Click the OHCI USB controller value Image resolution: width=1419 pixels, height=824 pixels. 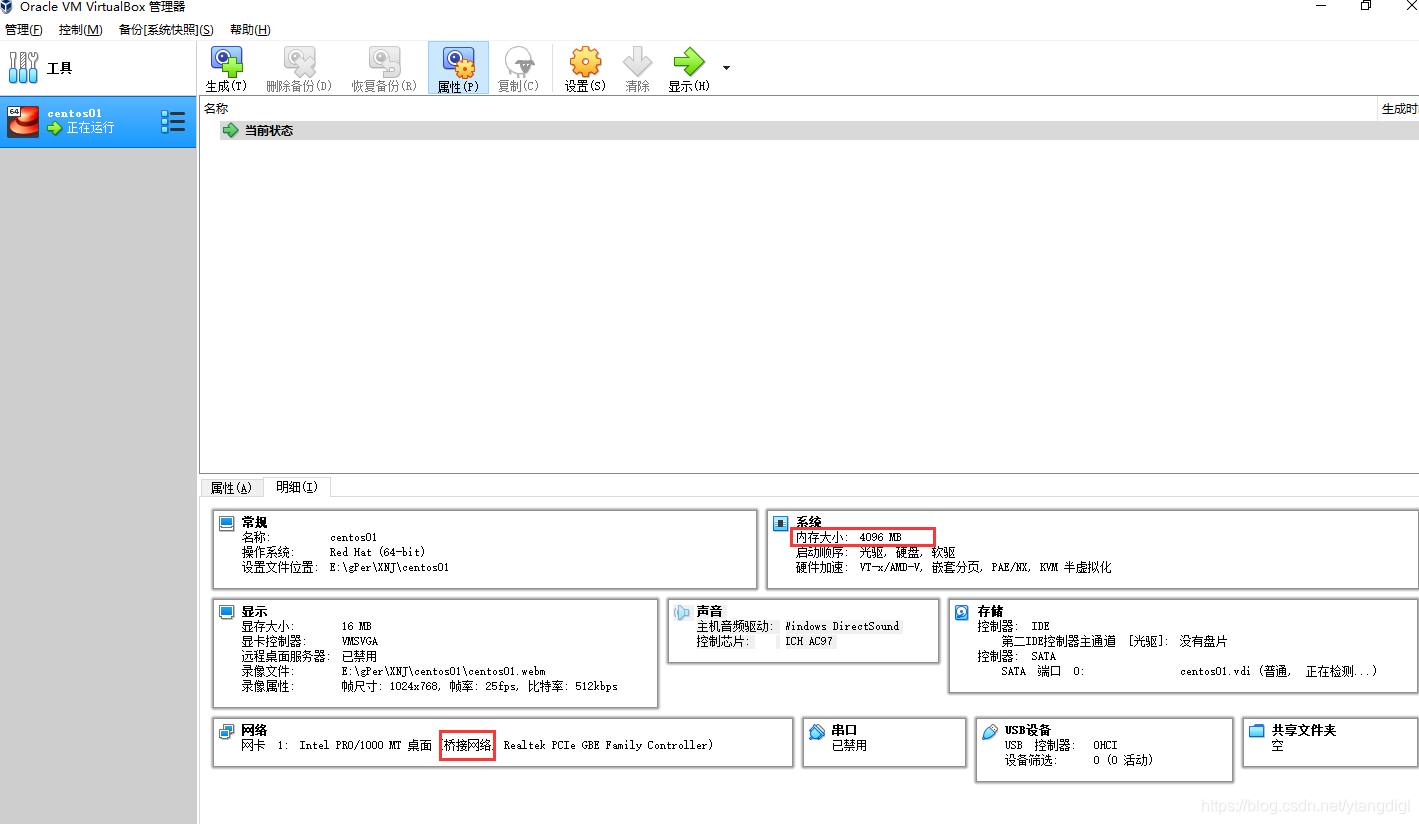coord(1105,745)
